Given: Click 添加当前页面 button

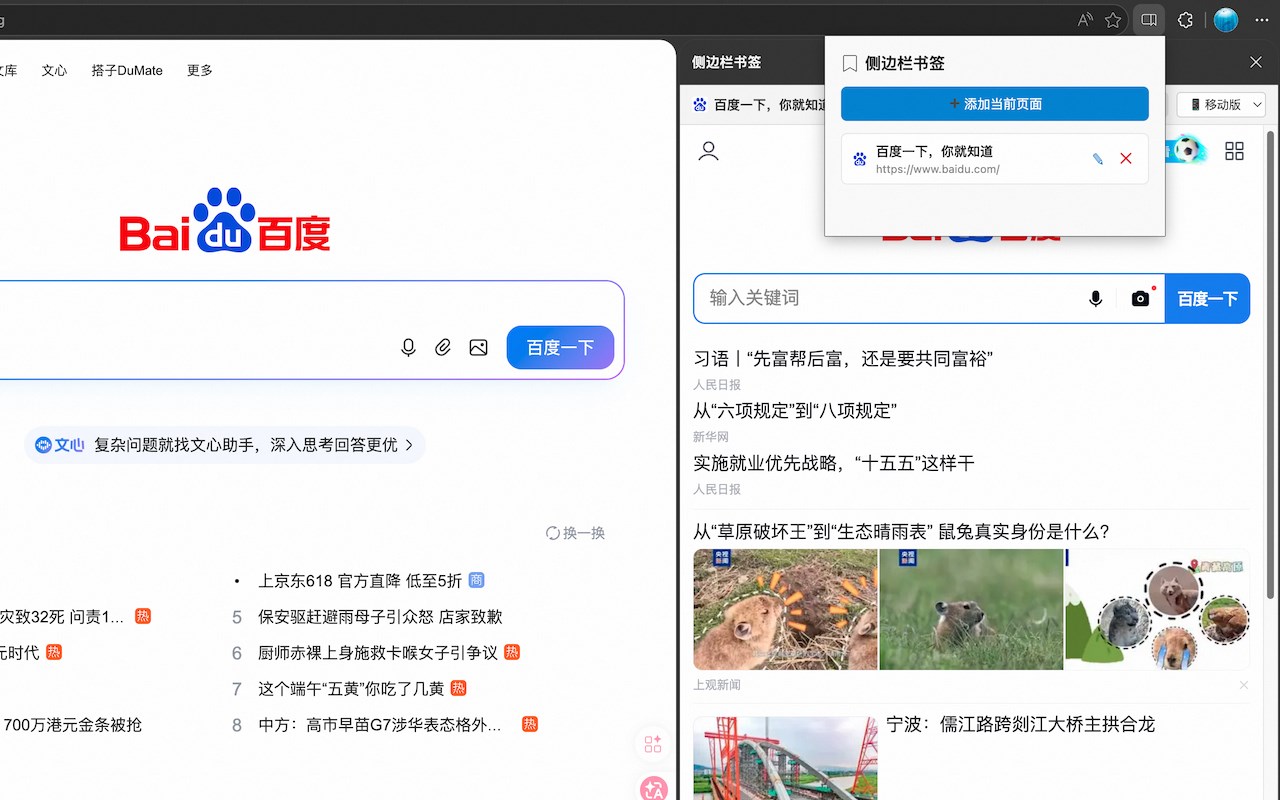Looking at the screenshot, I should click(x=995, y=104).
